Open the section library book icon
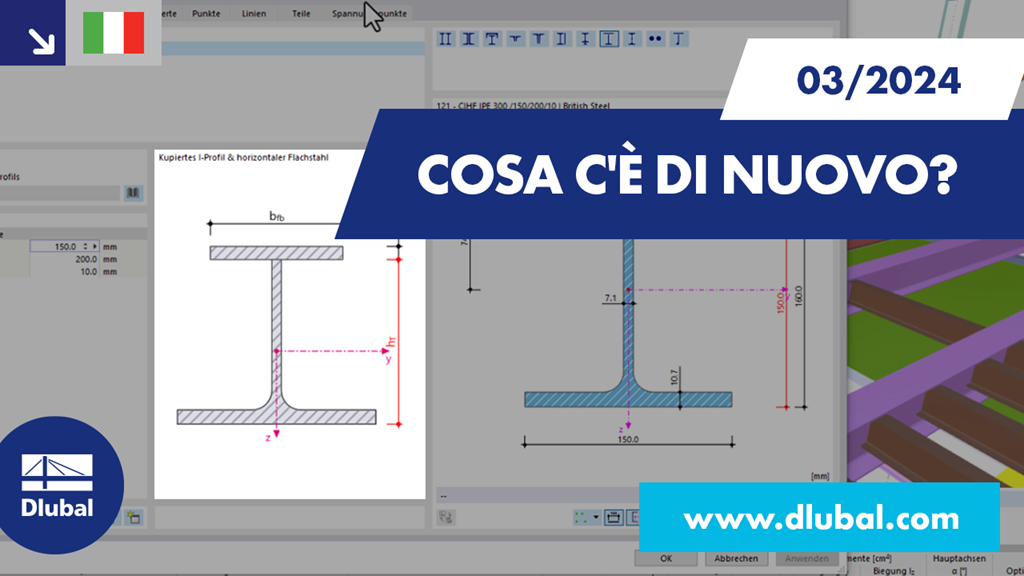Image resolution: width=1024 pixels, height=576 pixels. click(x=133, y=193)
